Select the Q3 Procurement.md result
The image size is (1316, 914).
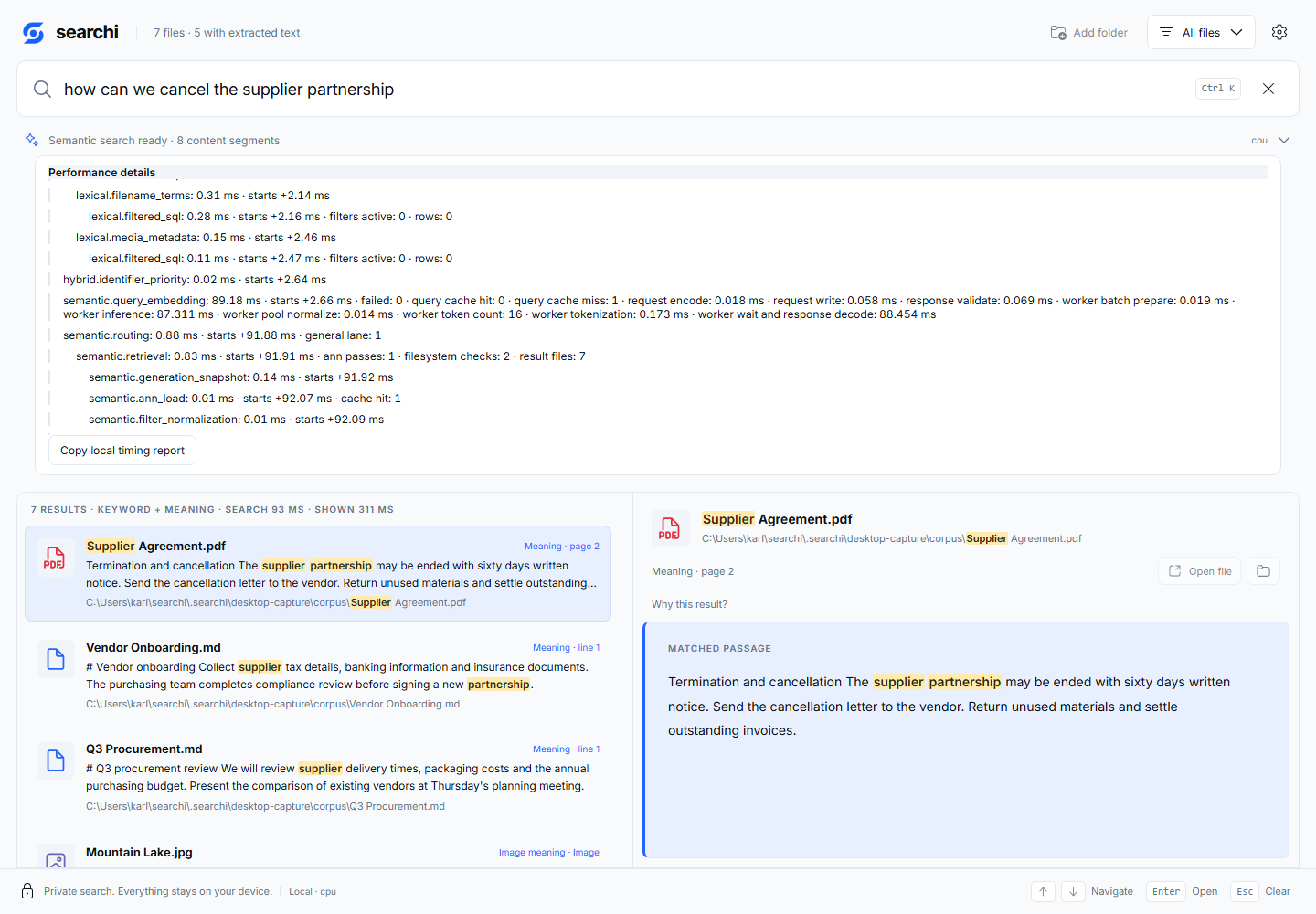pos(318,777)
